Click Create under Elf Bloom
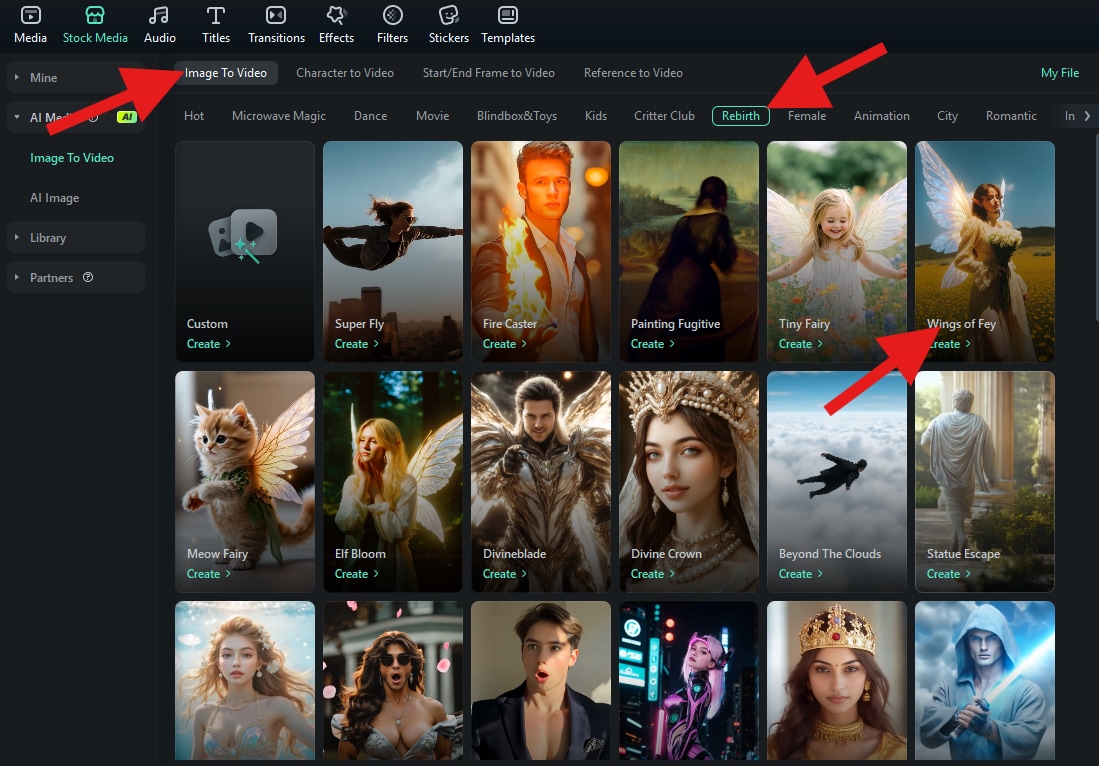 coord(356,573)
